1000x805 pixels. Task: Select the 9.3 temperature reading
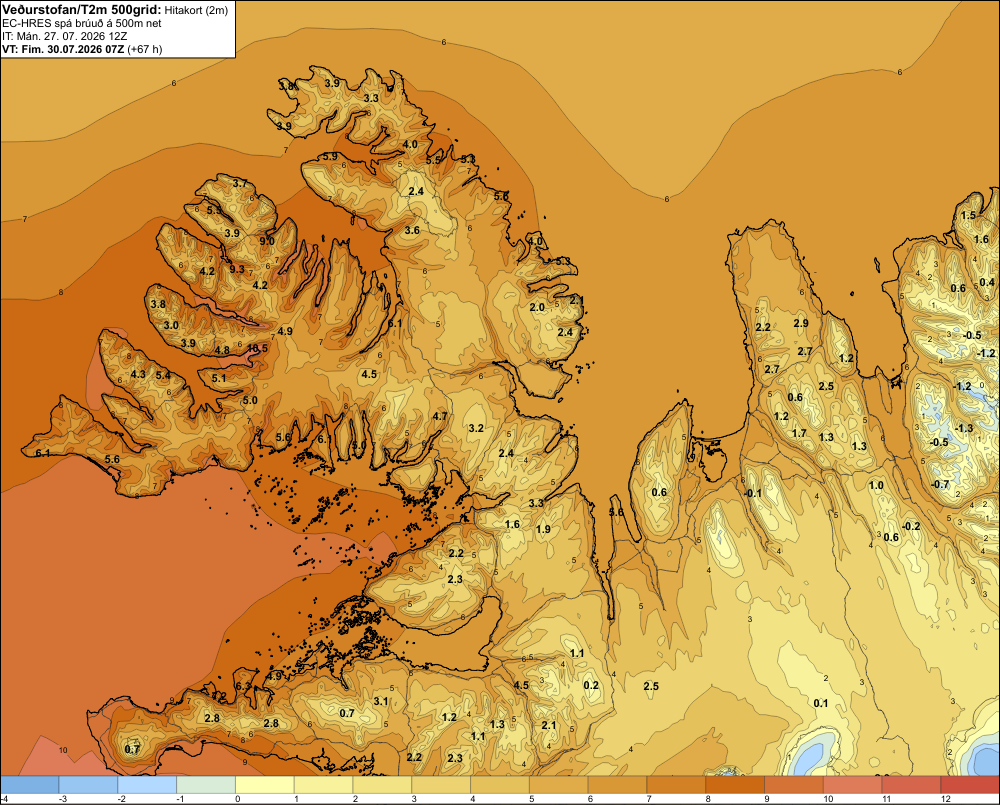click(237, 269)
